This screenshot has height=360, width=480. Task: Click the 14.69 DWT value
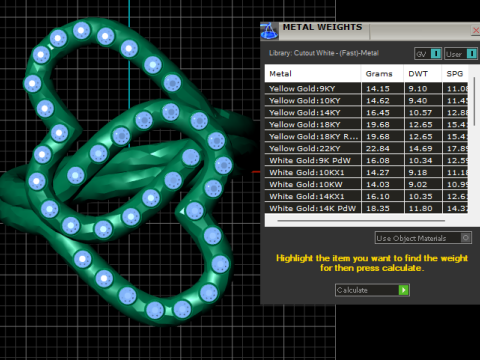(420, 149)
